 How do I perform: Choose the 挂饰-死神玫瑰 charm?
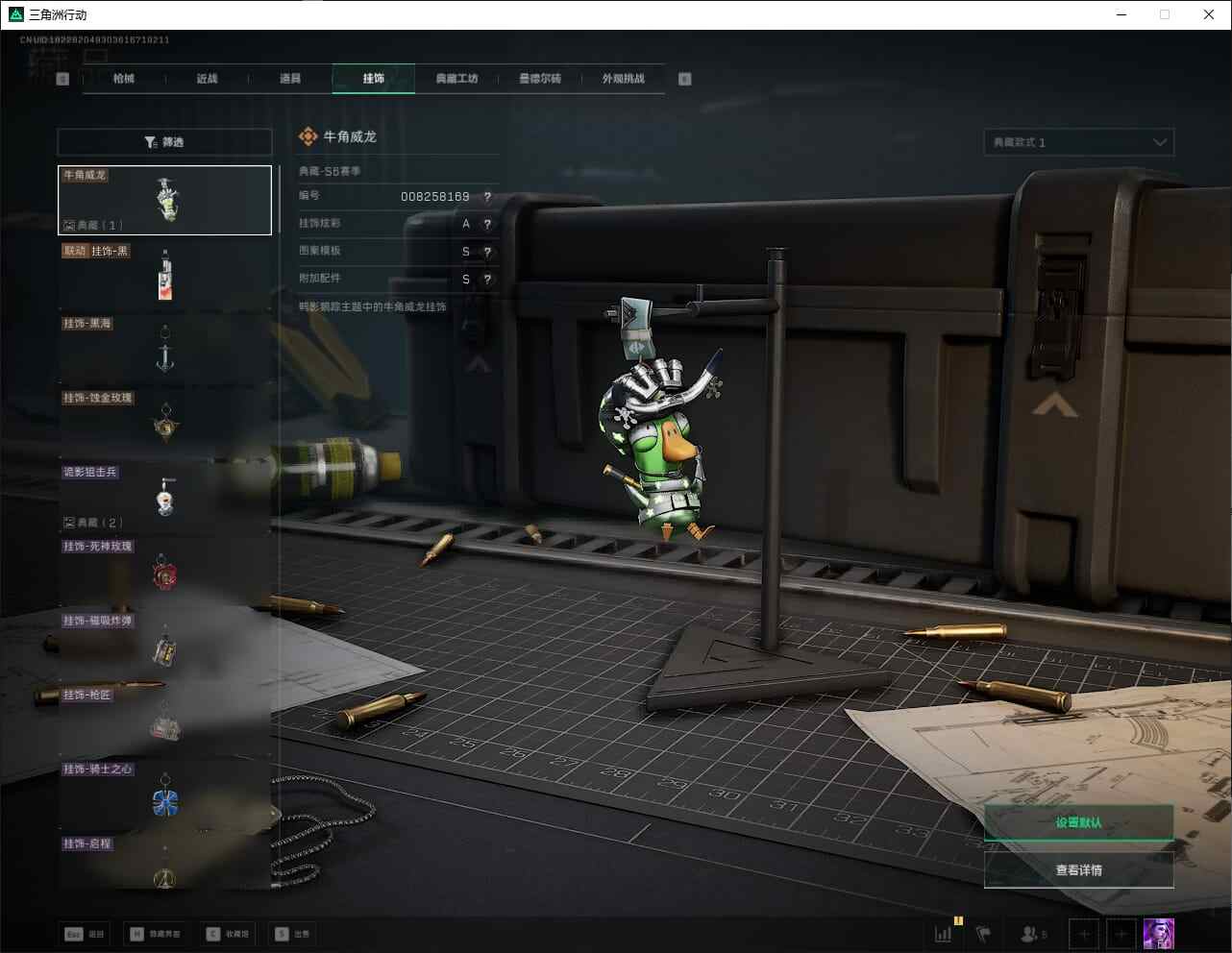[164, 571]
